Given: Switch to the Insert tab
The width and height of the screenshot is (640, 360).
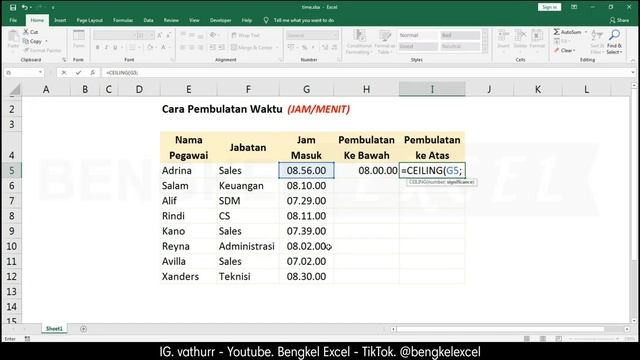Looking at the screenshot, I should point(60,20).
